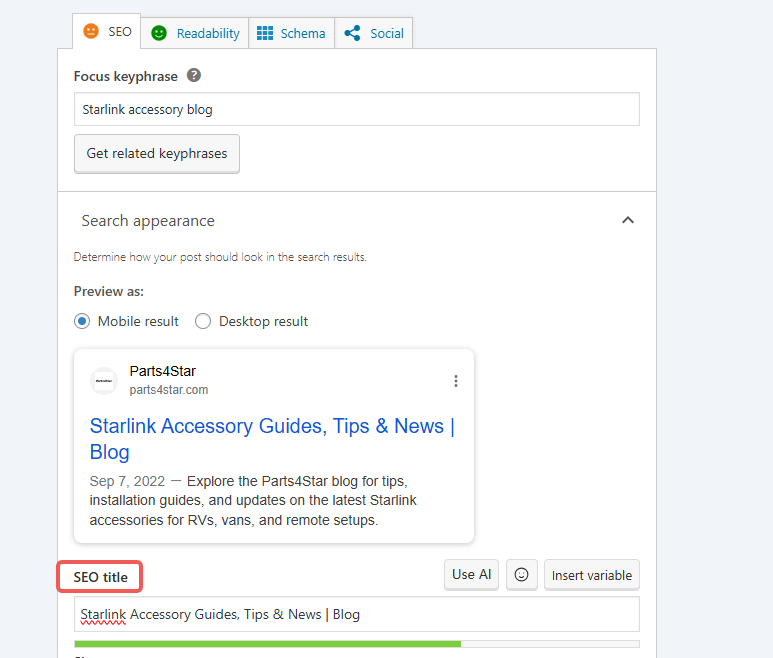Switch to the Readability tab
773x658 pixels.
tap(195, 34)
